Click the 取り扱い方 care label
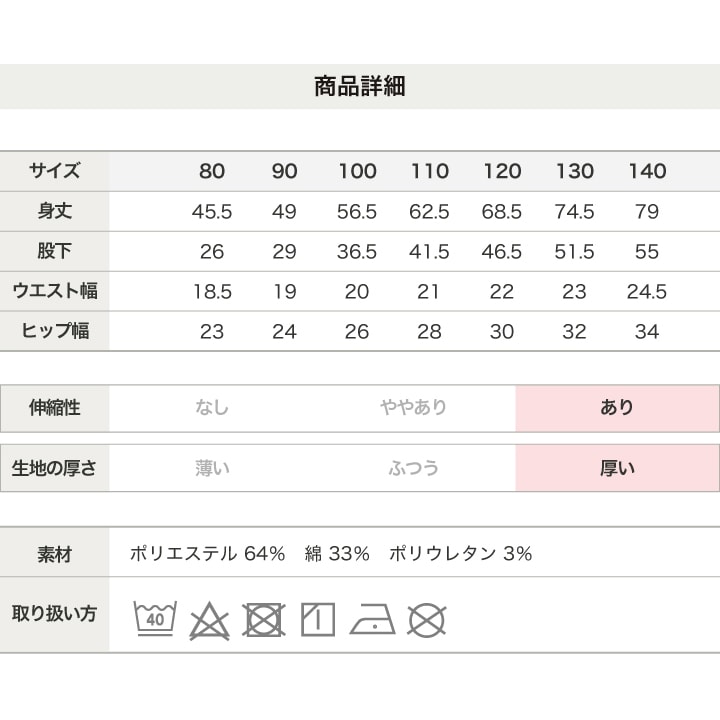This screenshot has height=720, width=720. (55, 613)
